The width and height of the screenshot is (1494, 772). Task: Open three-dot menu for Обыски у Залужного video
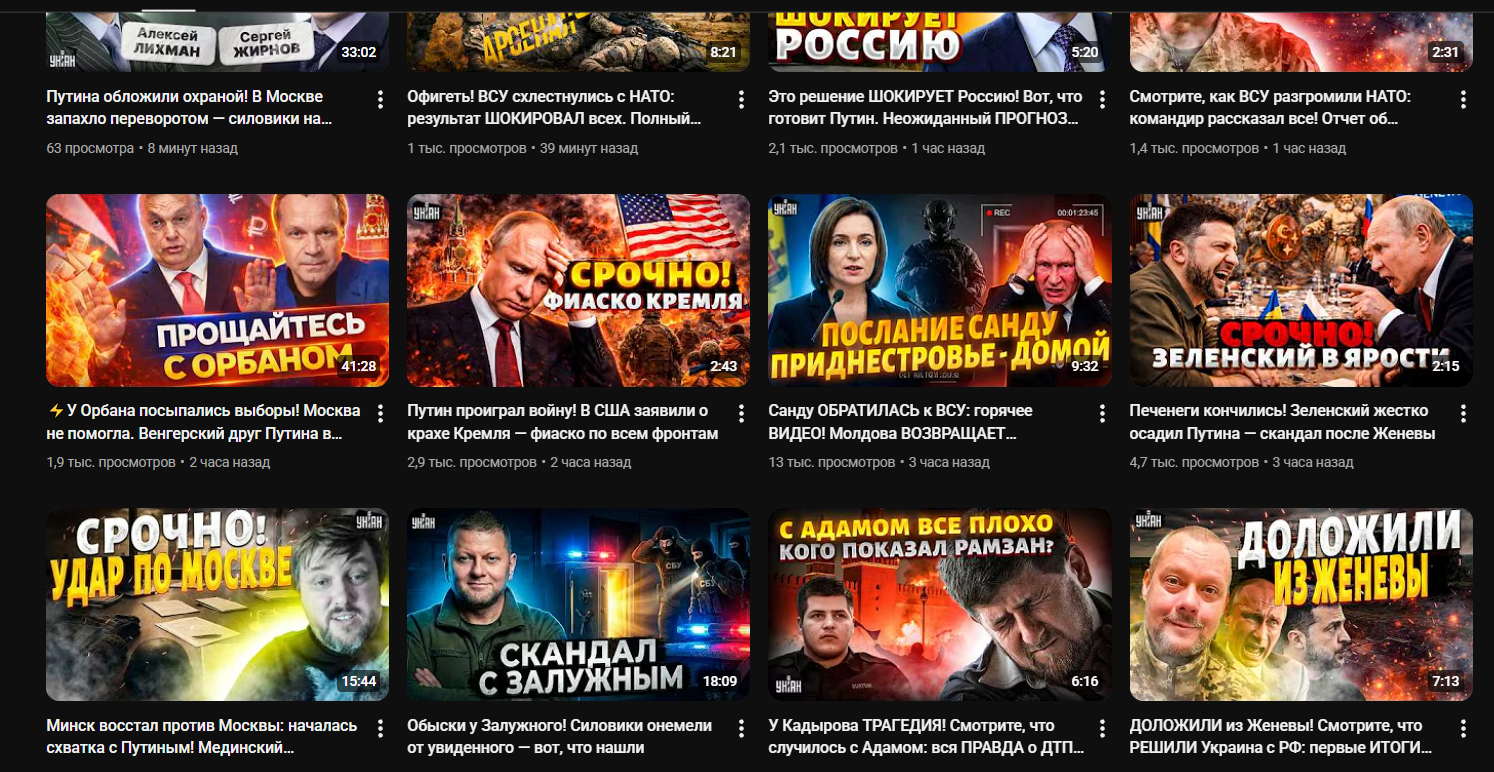coord(741,729)
